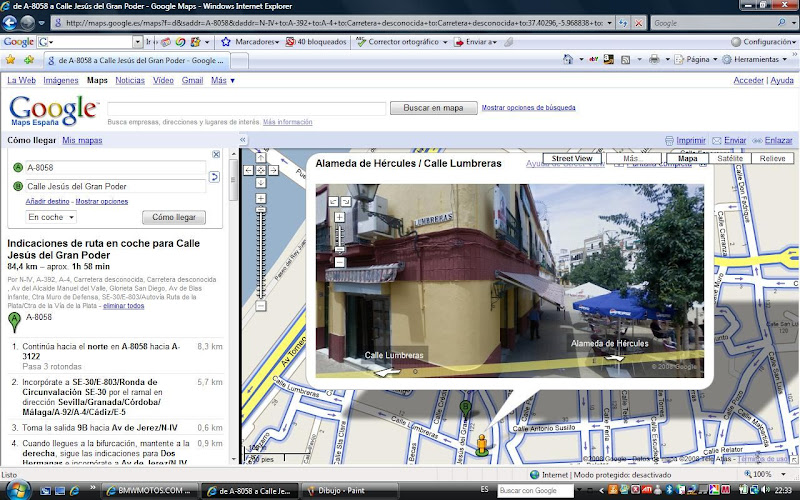Switch to 'BMWMOTOS.COM' taskbar window
Image resolution: width=800 pixels, height=500 pixels.
click(149, 491)
